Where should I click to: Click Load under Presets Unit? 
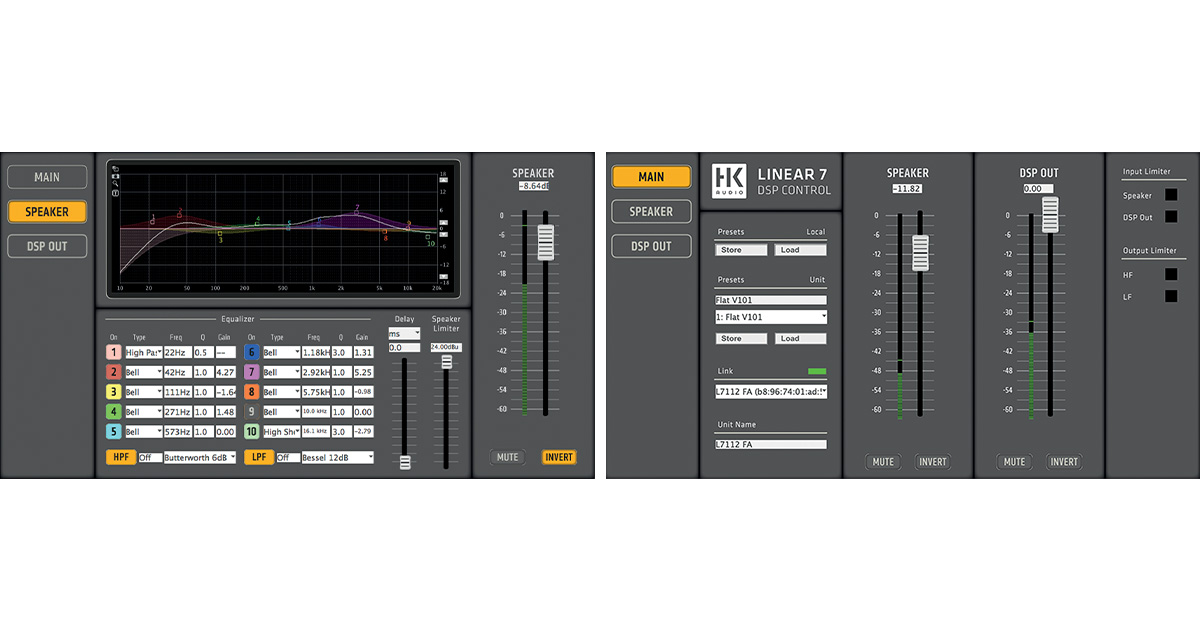(800, 338)
